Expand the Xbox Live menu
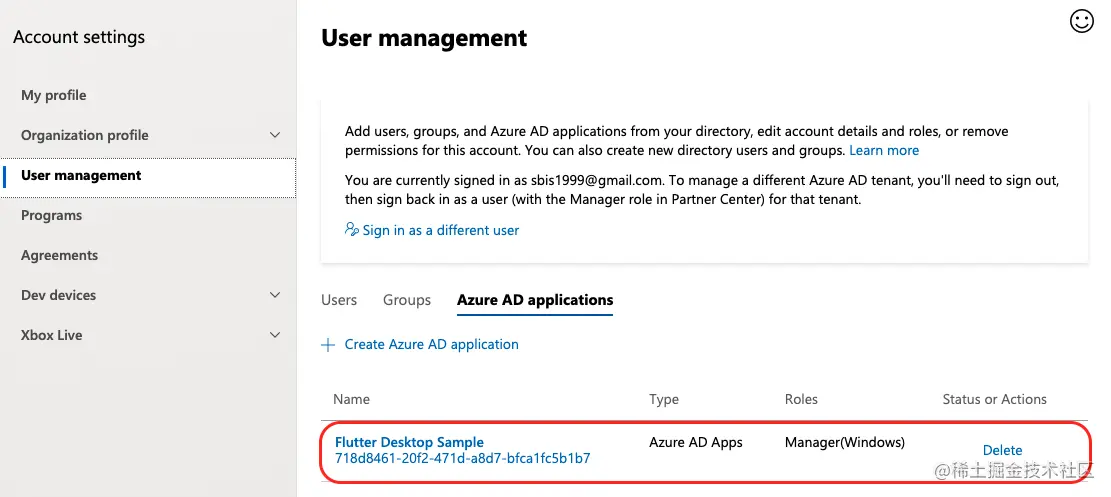Viewport: 1111px width, 497px height. pyautogui.click(x=275, y=335)
